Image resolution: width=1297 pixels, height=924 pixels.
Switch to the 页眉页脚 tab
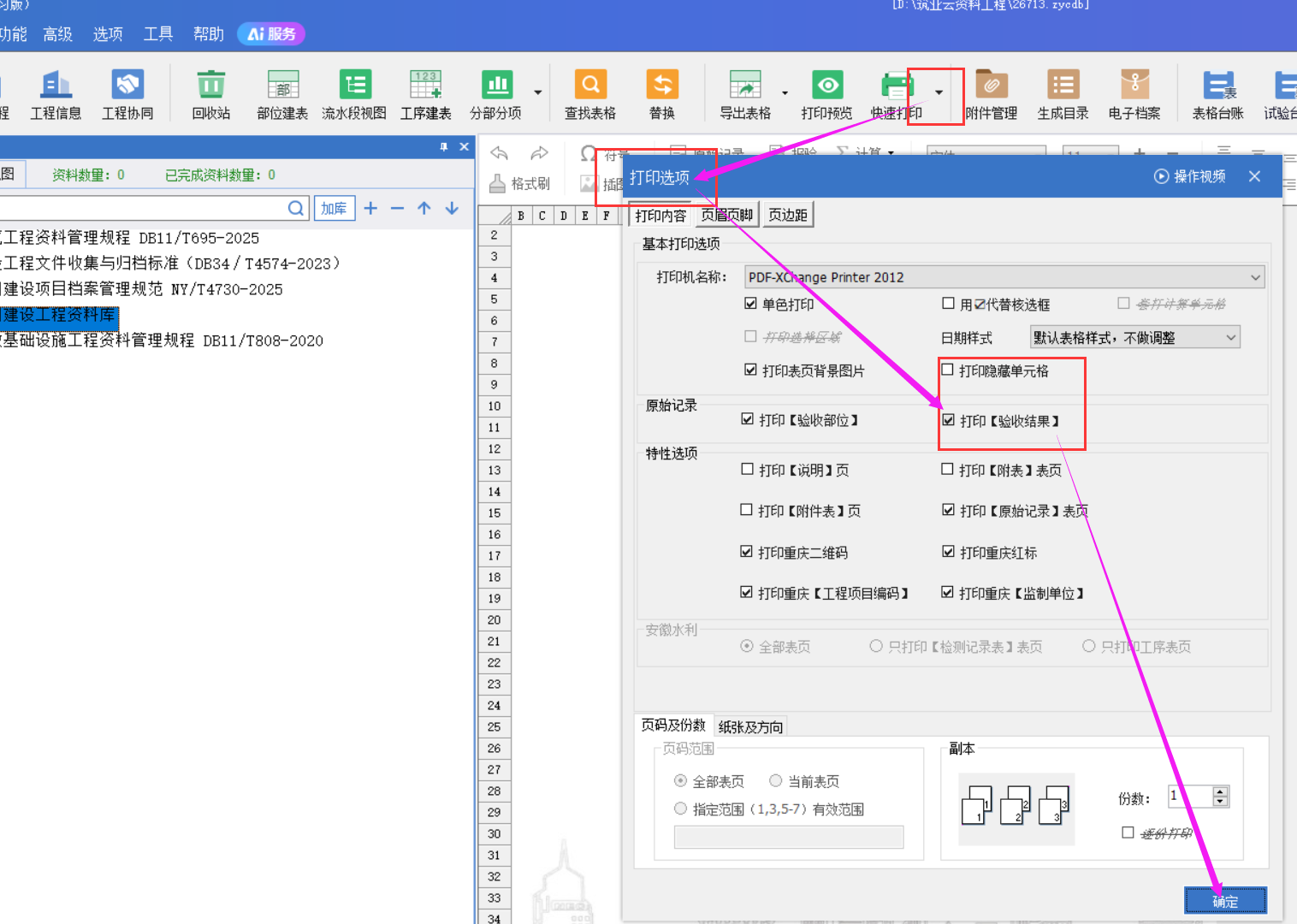(726, 215)
